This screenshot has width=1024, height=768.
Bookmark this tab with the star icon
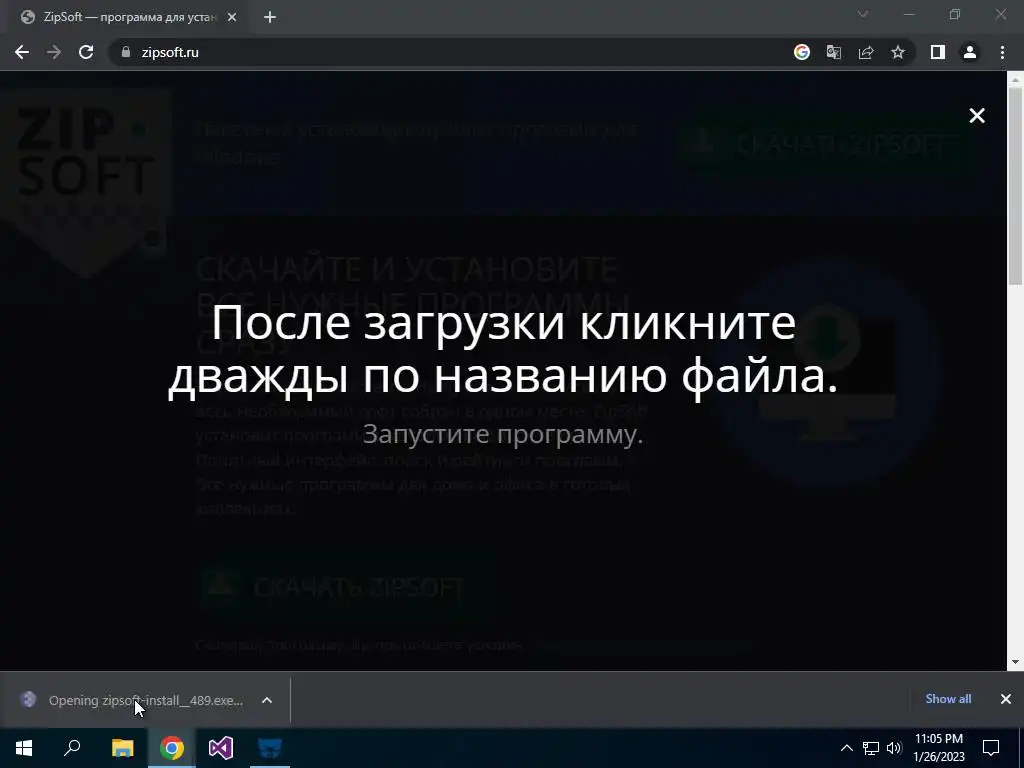click(898, 52)
